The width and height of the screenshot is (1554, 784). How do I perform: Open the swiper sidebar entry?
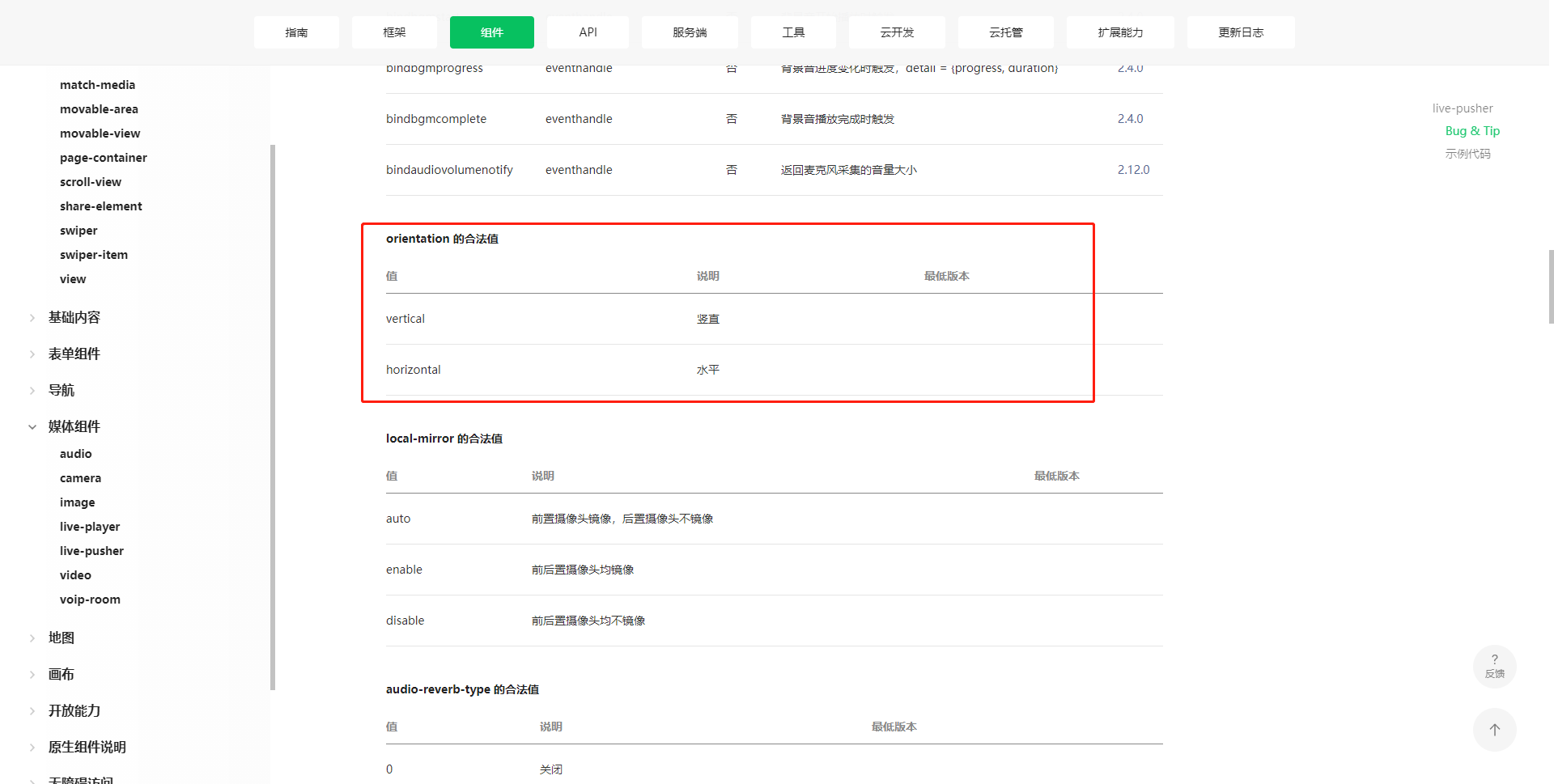(79, 231)
